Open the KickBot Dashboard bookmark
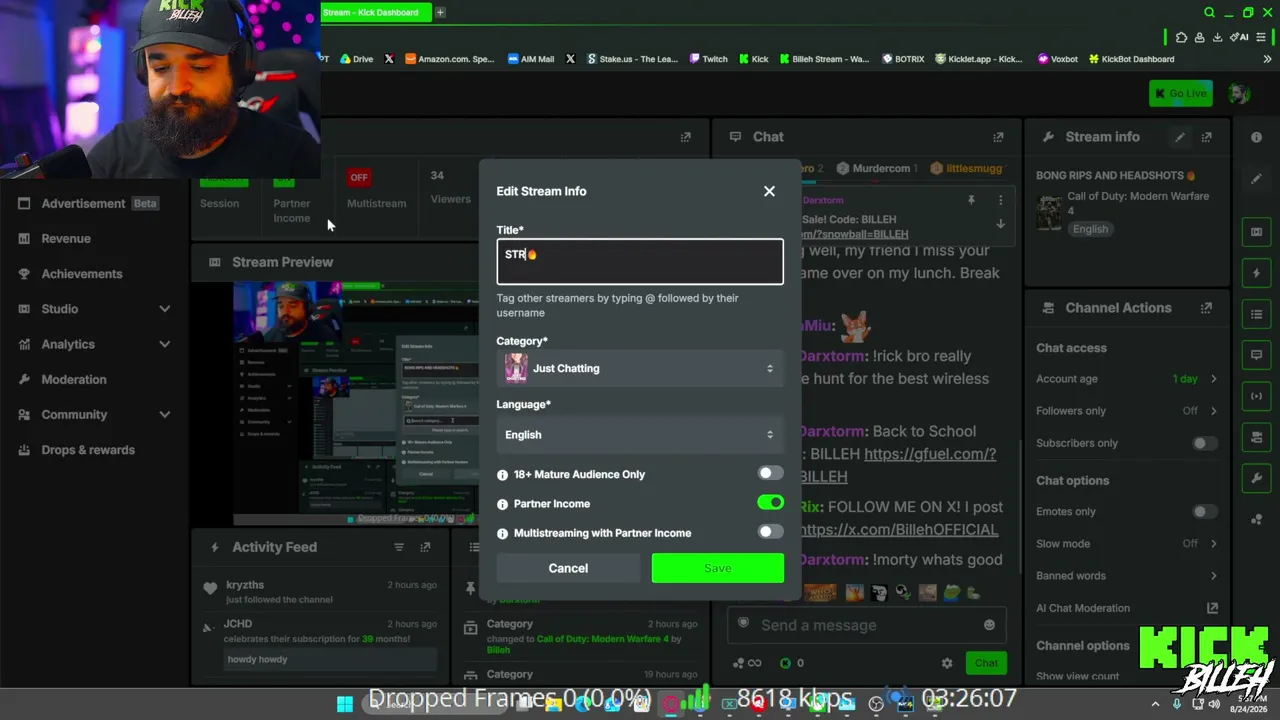 coord(1131,59)
